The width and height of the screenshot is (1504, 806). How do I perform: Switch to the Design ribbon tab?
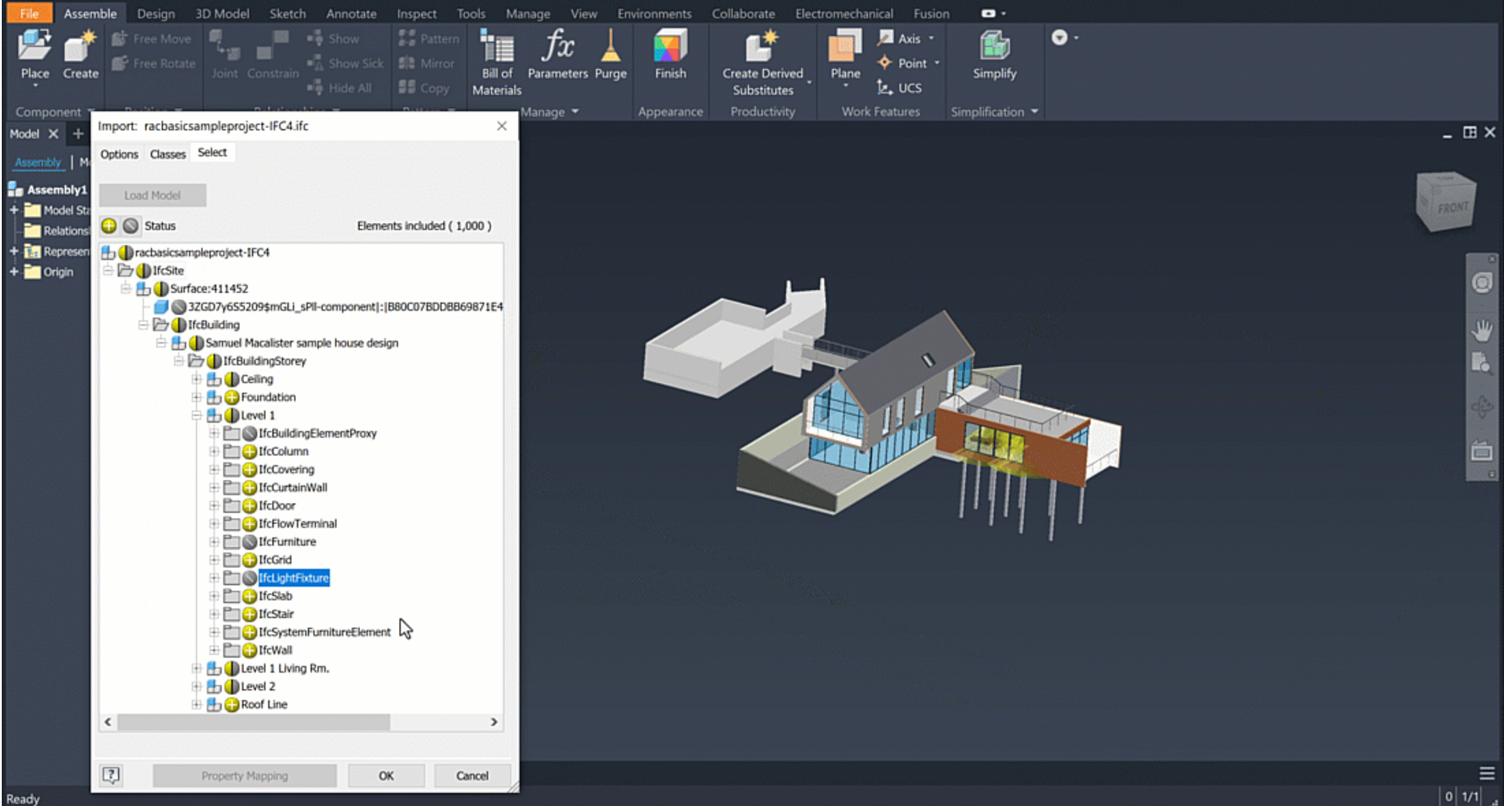point(155,14)
